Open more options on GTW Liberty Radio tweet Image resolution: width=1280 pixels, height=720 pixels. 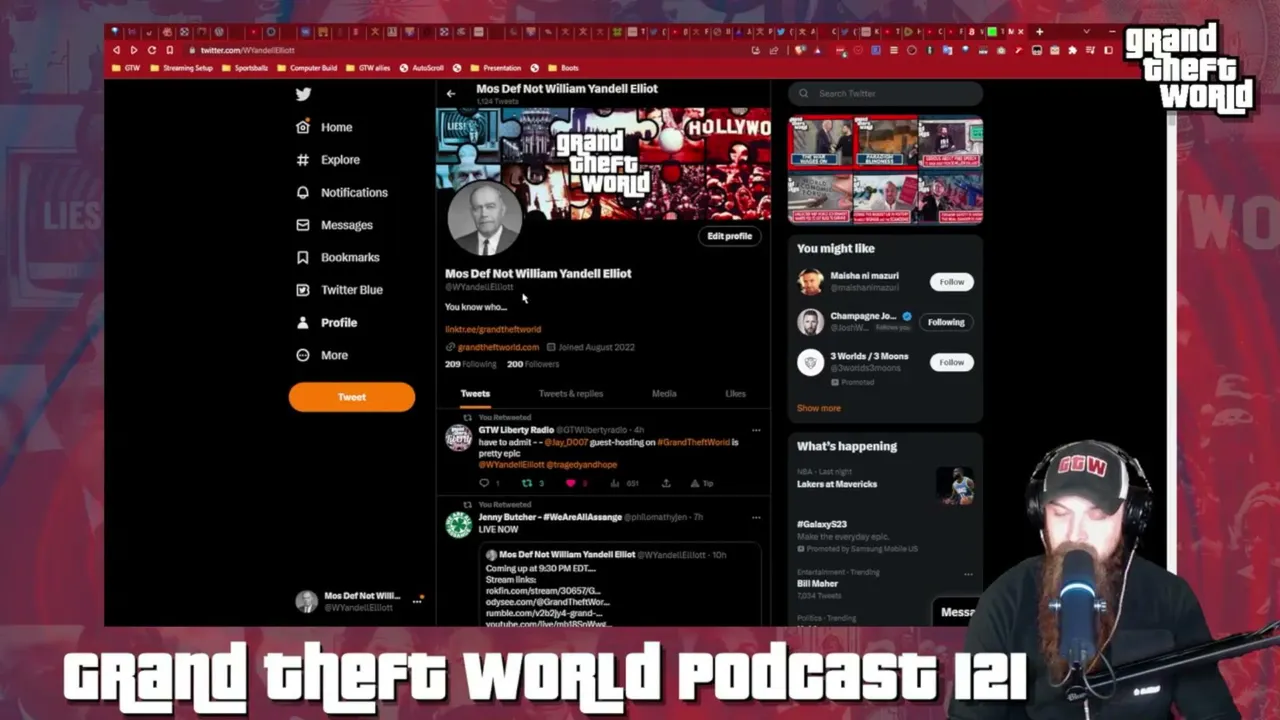pos(756,430)
